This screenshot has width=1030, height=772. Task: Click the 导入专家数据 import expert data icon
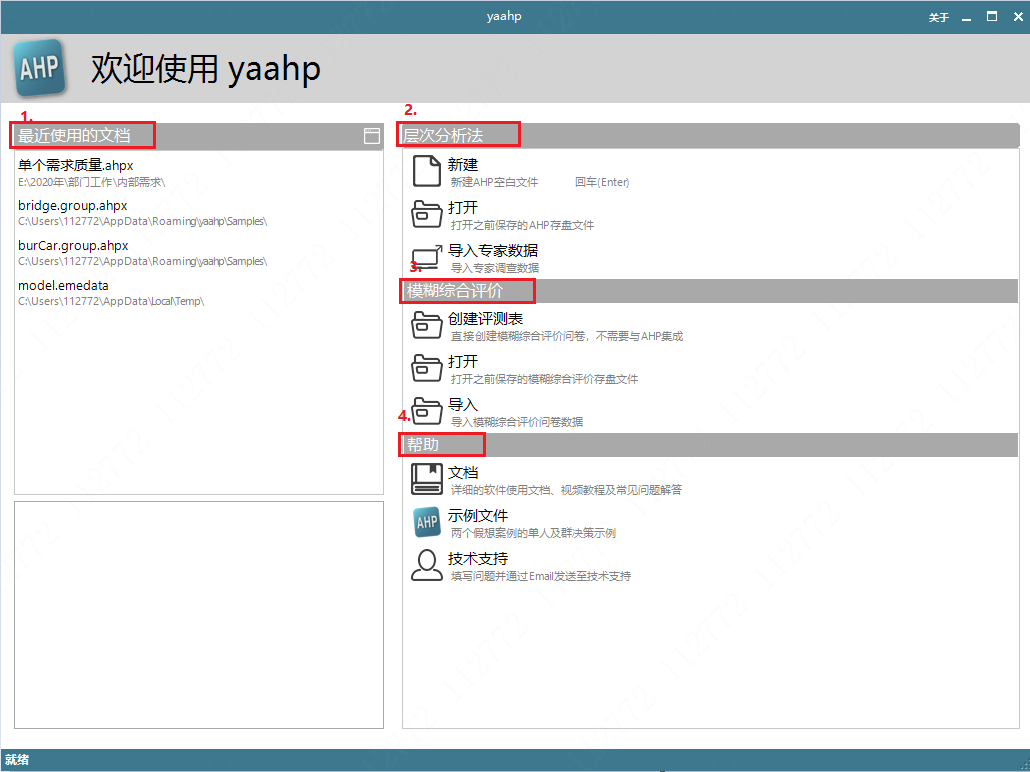click(426, 256)
